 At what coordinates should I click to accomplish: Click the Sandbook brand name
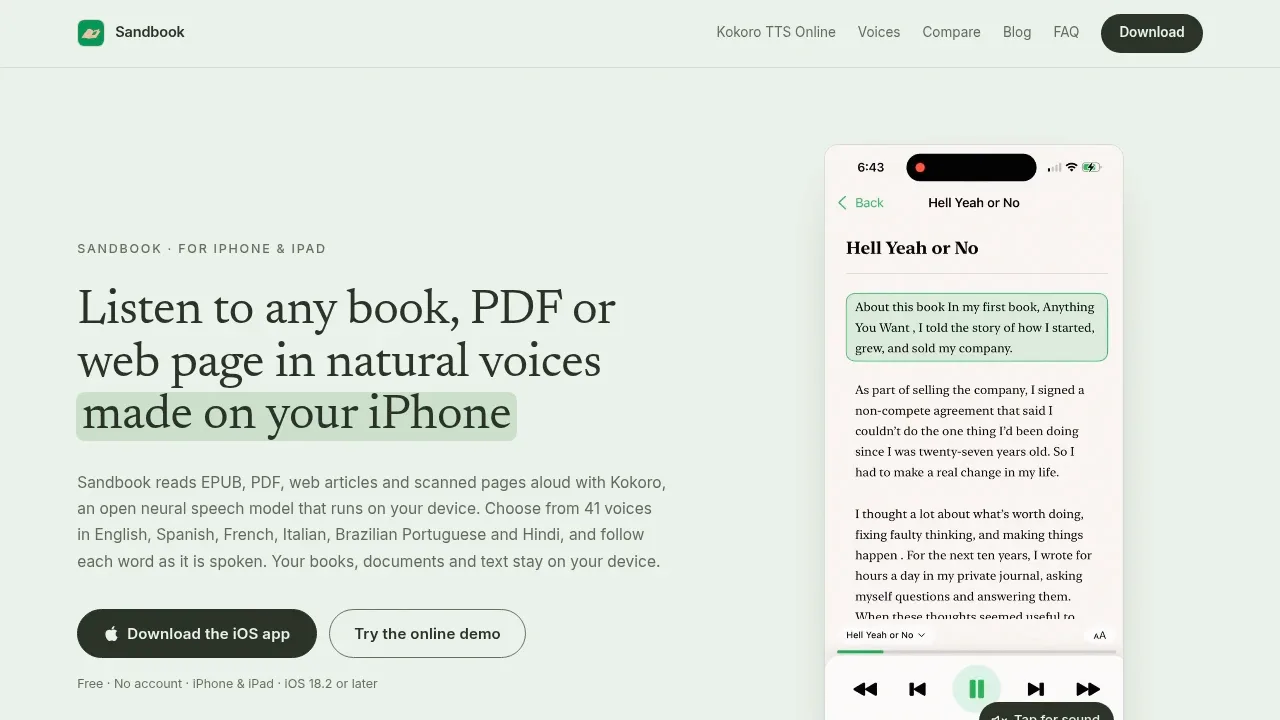150,32
